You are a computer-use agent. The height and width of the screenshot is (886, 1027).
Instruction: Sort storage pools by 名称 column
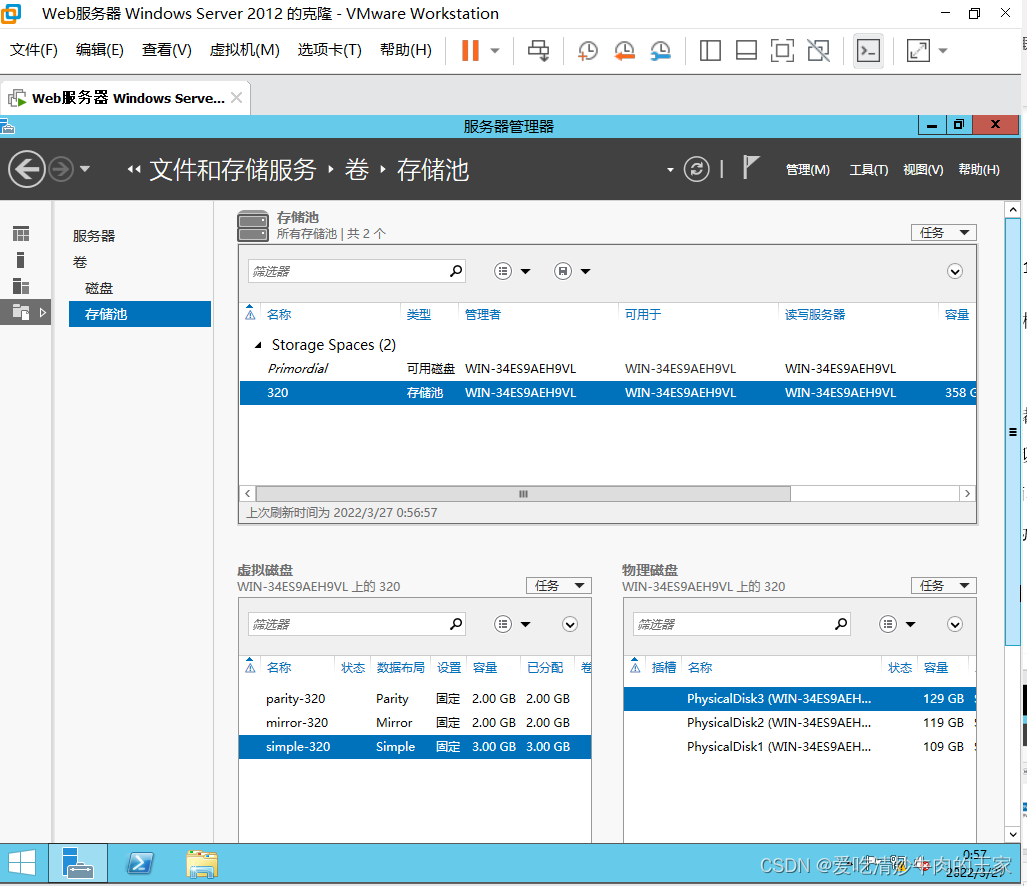pyautogui.click(x=279, y=314)
